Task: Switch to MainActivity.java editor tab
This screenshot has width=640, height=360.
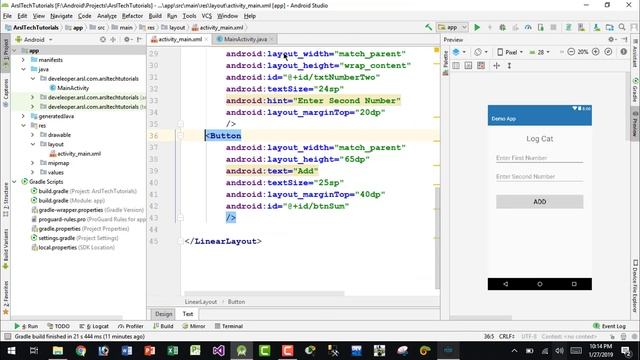Action: point(245,39)
